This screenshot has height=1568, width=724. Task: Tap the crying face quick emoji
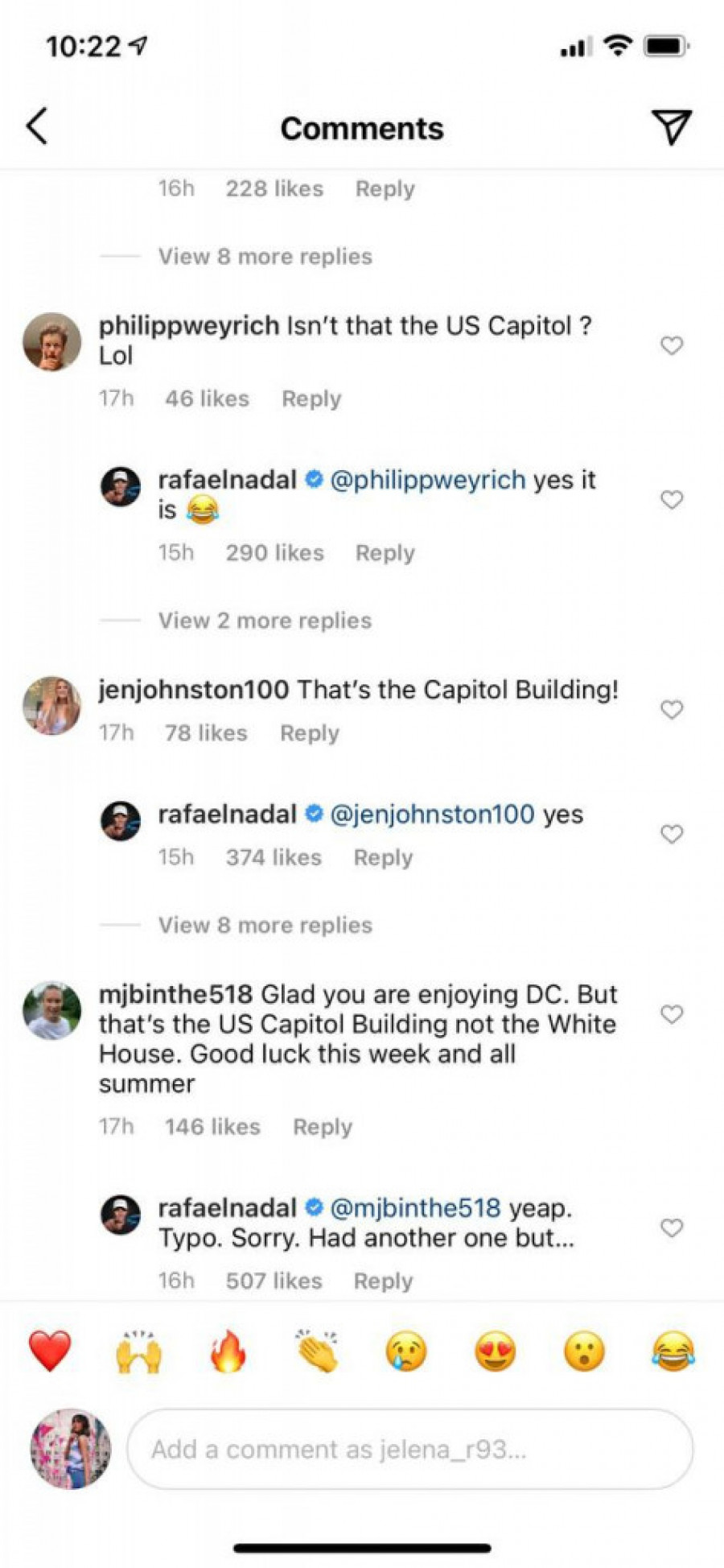coord(406,1351)
